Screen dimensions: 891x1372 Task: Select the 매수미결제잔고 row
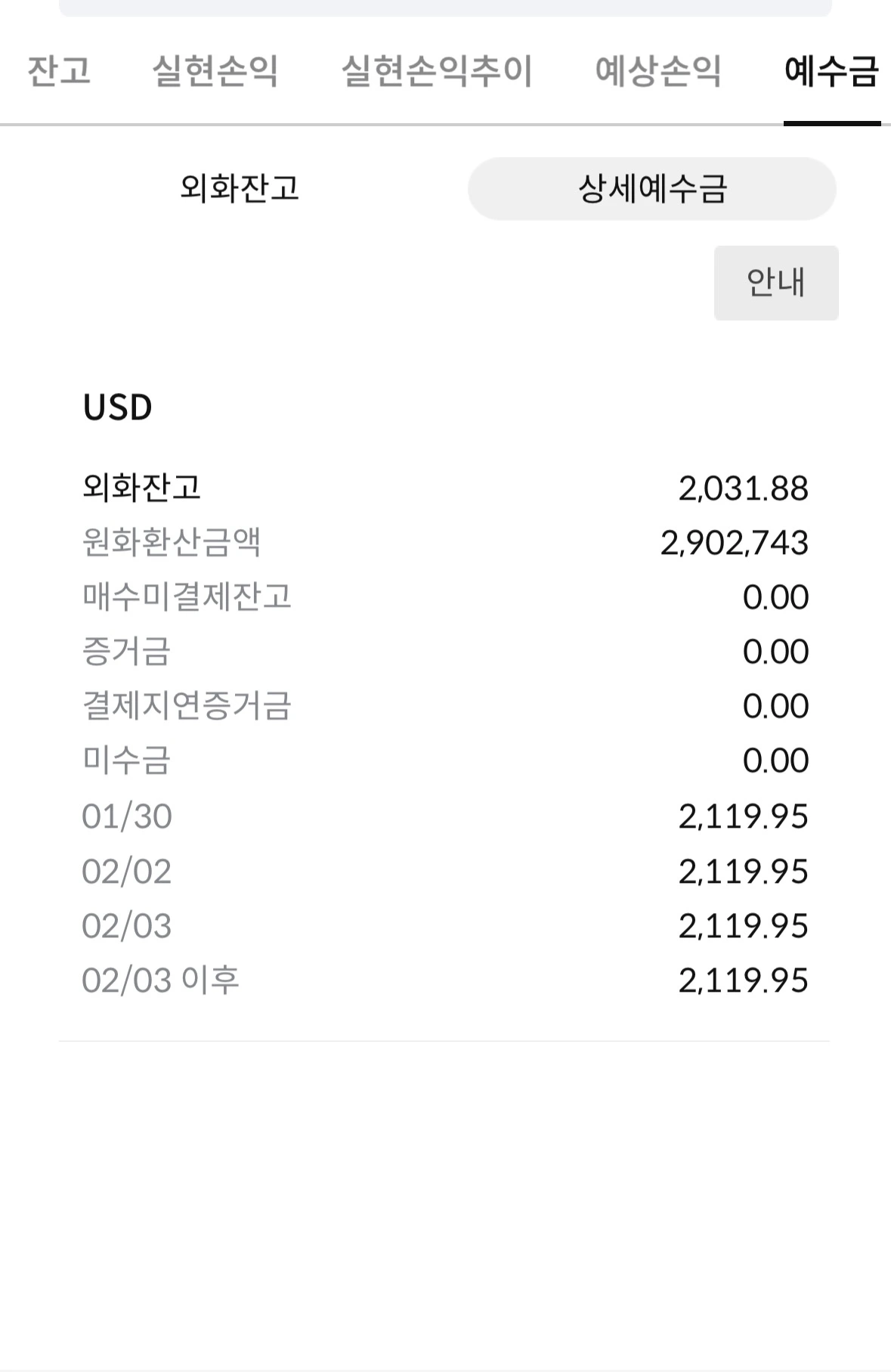187,596
